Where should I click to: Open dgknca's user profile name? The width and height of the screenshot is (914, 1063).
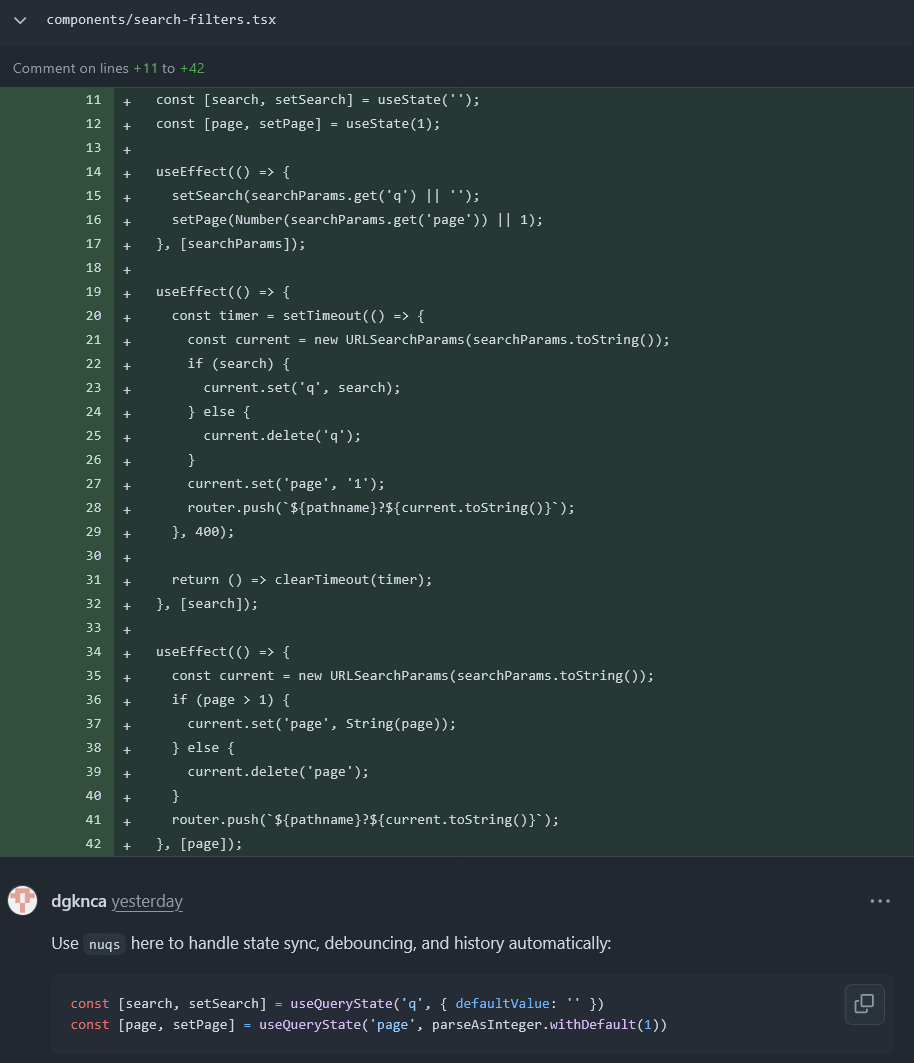click(x=79, y=901)
